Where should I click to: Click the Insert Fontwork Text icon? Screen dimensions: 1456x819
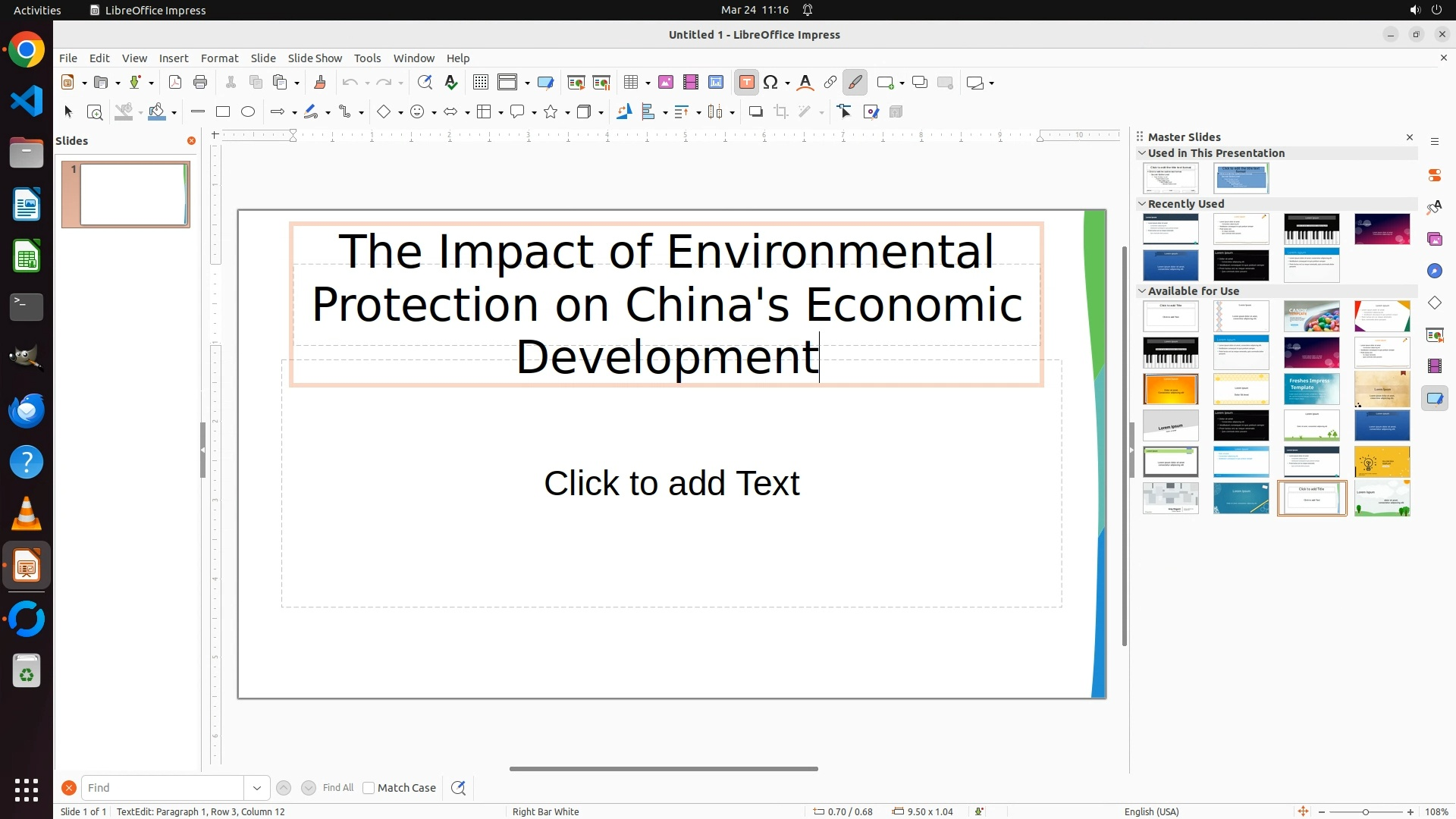click(805, 83)
